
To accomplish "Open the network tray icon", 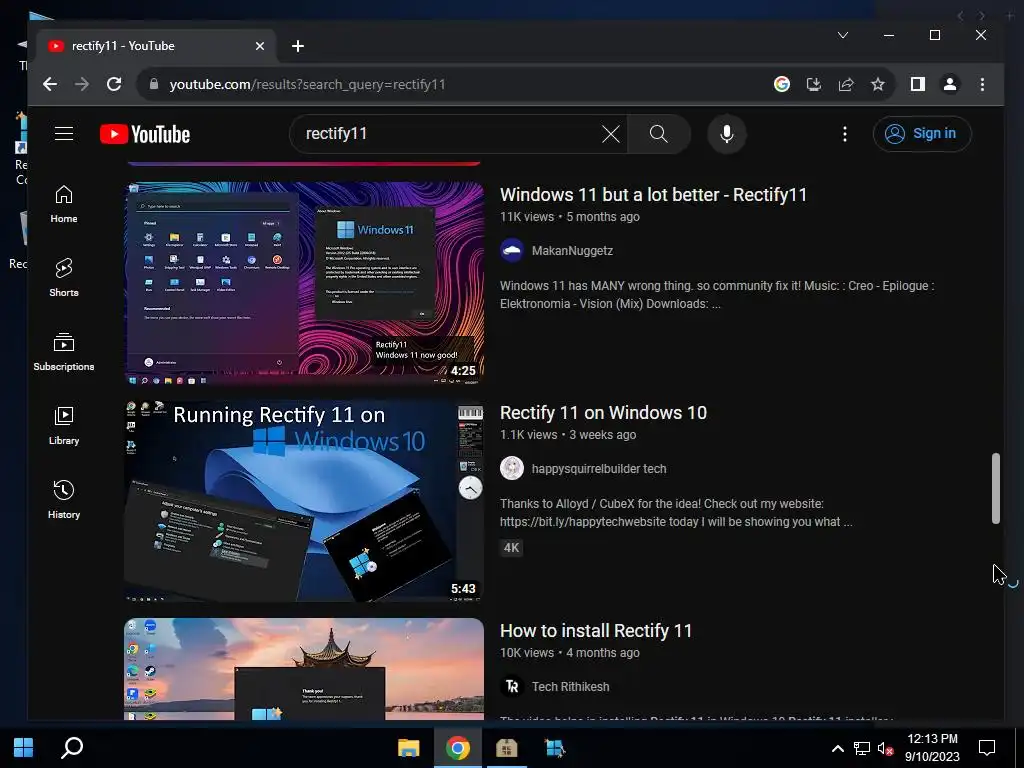I will pos(861,748).
